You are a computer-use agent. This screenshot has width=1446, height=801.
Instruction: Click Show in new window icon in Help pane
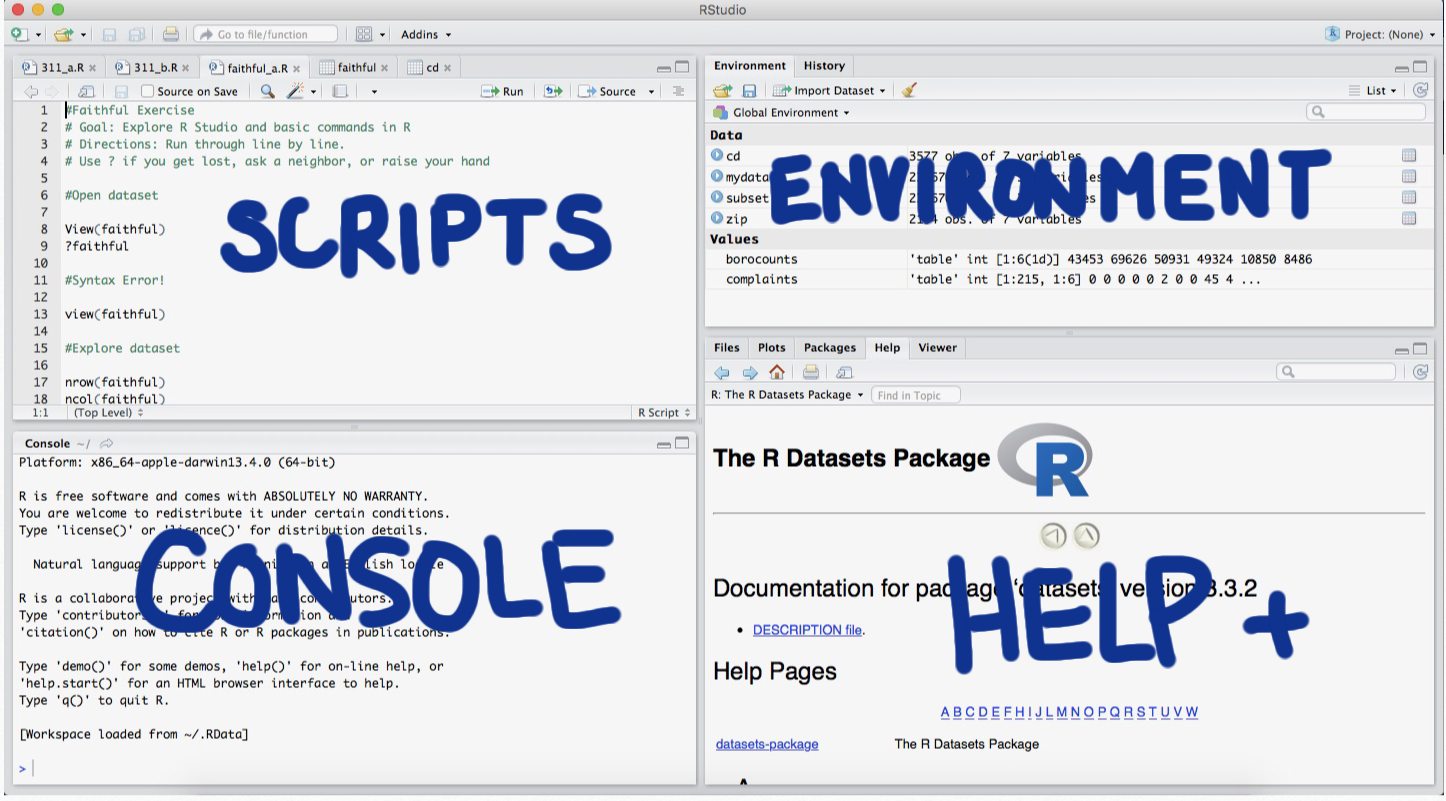pyautogui.click(x=844, y=372)
